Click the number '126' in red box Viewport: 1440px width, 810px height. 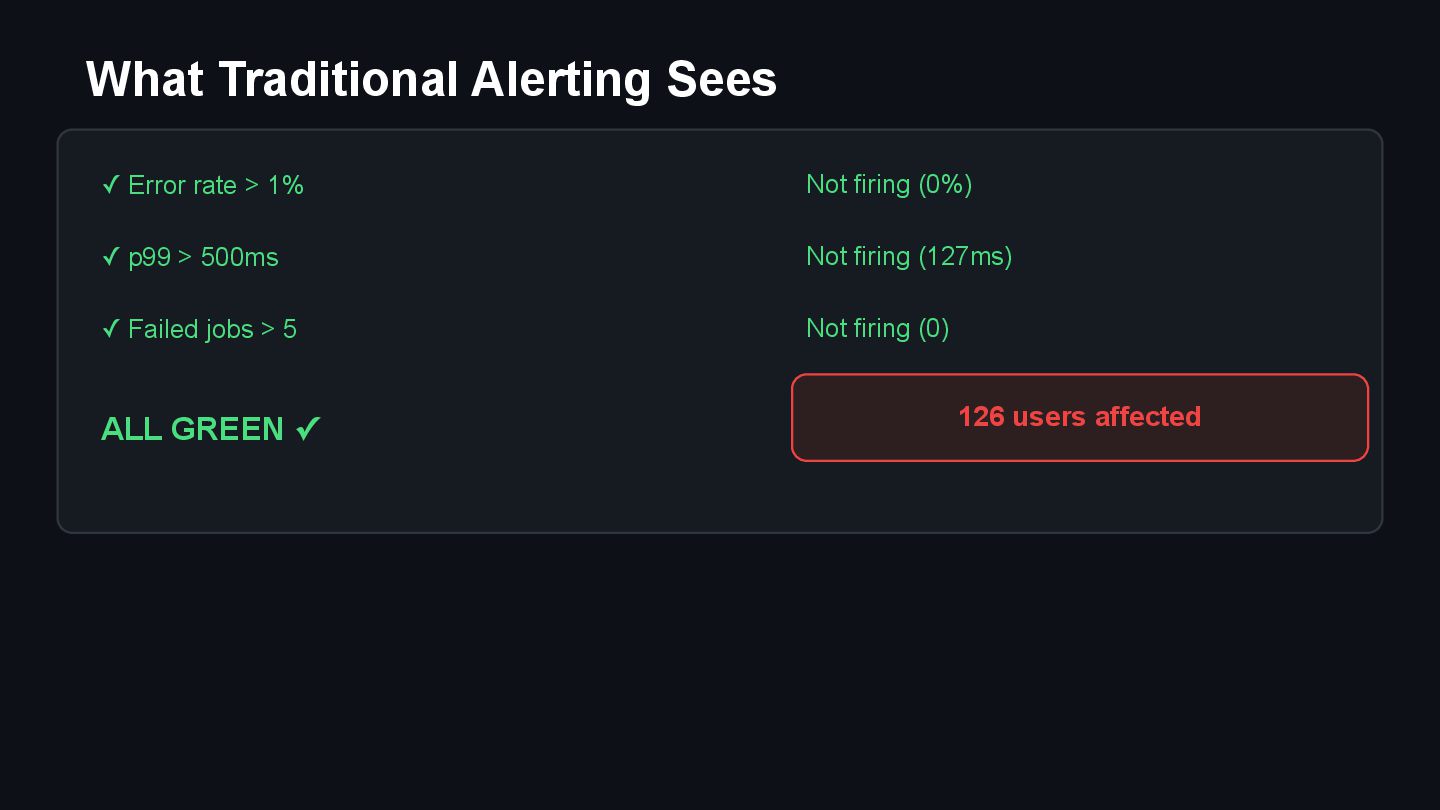[980, 416]
